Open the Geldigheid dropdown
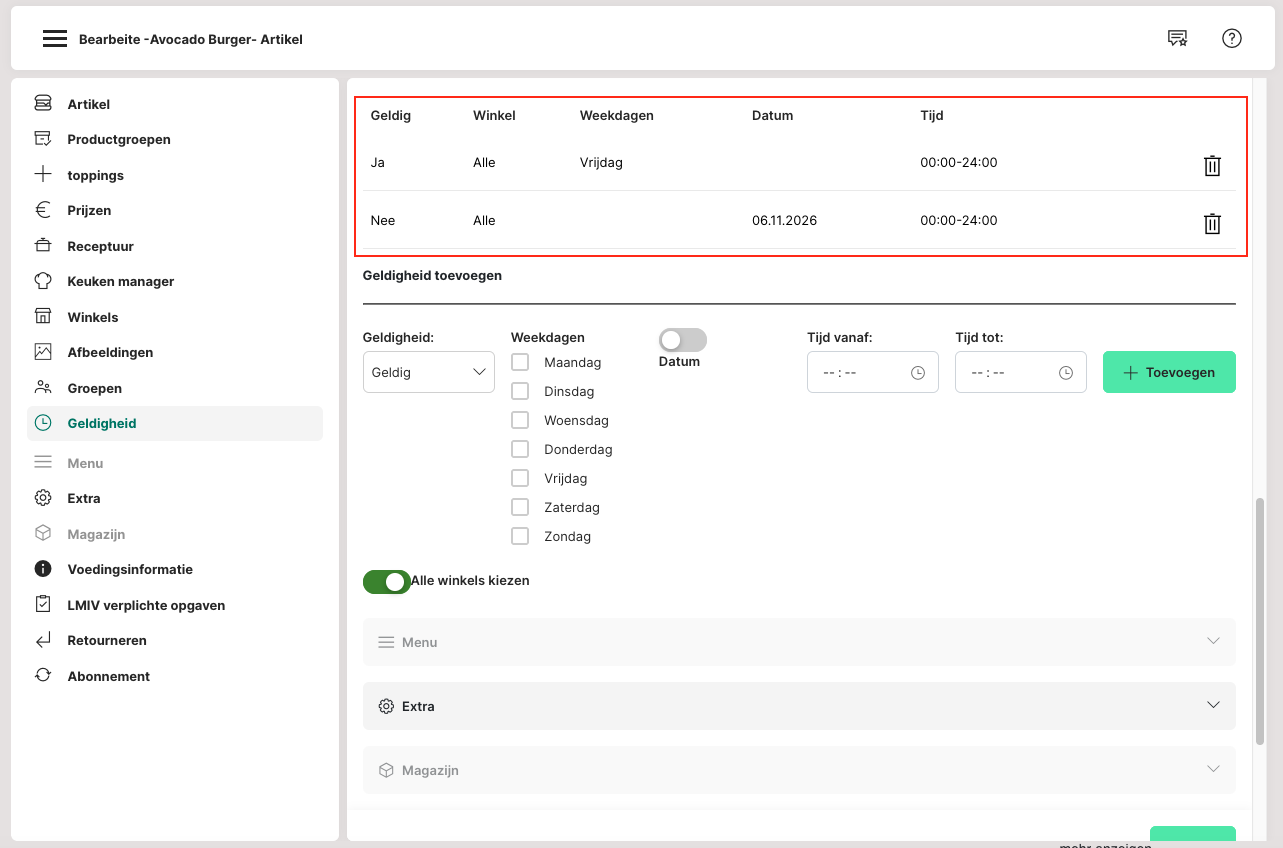1283x848 pixels. tap(428, 372)
